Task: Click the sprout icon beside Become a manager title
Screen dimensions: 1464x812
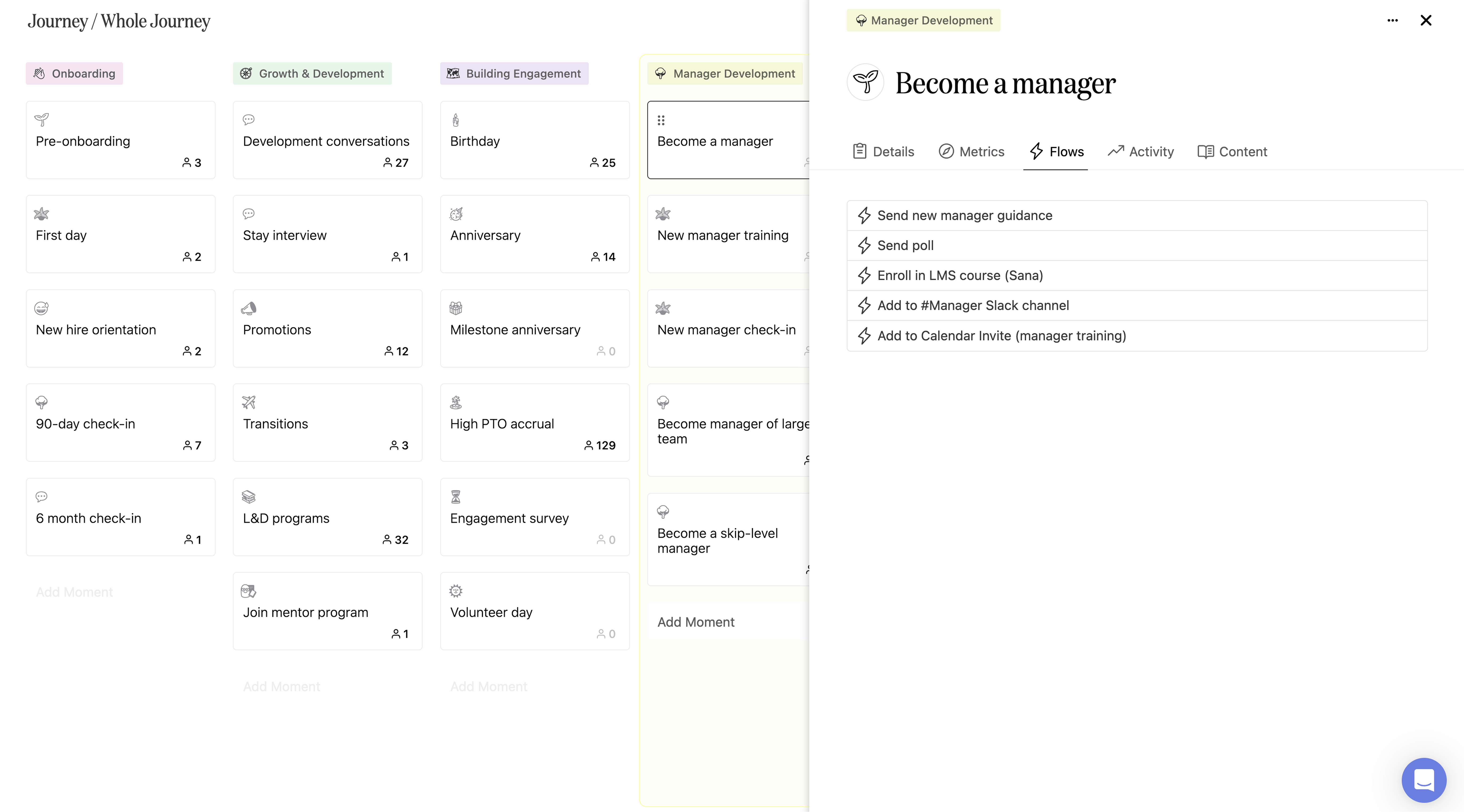Action: point(865,82)
